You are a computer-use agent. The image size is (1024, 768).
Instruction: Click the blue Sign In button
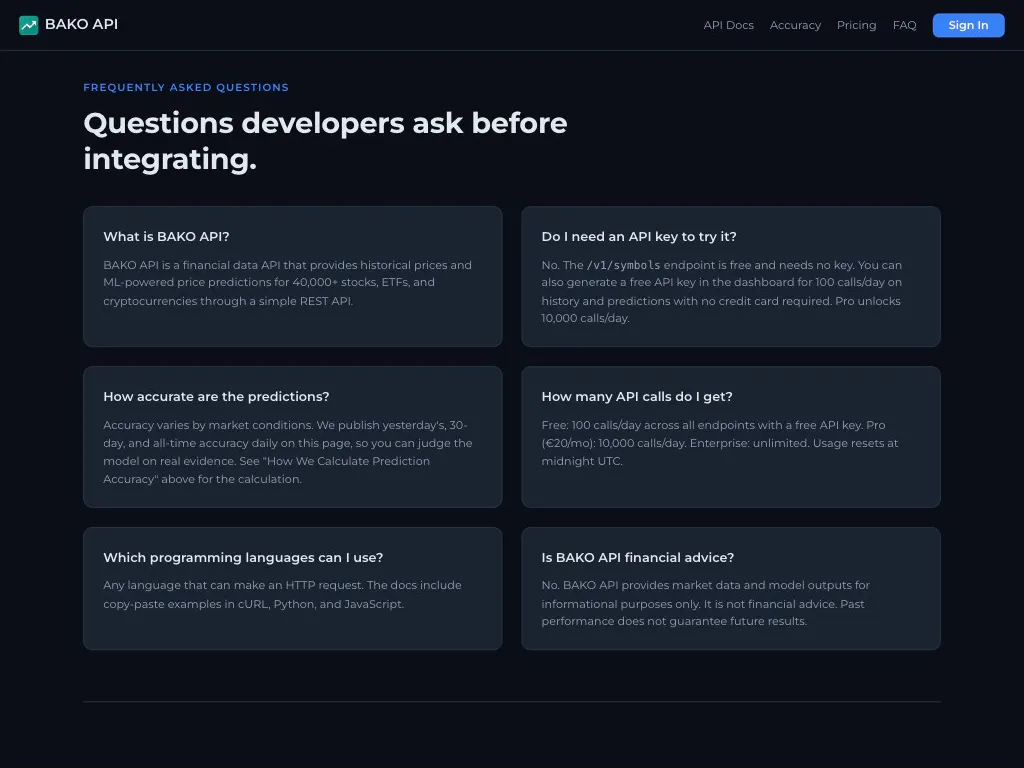click(x=968, y=25)
